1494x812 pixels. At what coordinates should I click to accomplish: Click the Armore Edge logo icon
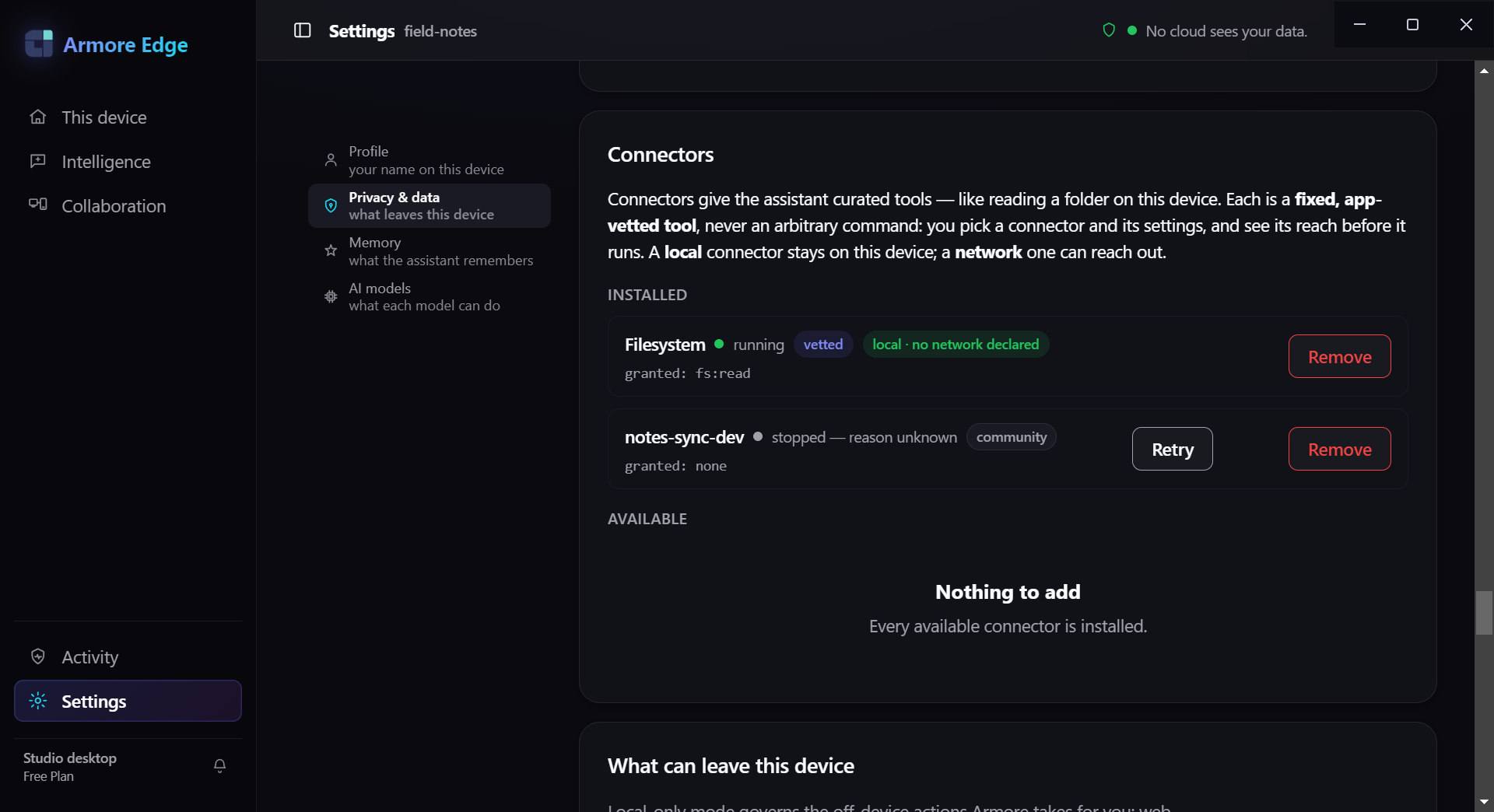[x=38, y=44]
